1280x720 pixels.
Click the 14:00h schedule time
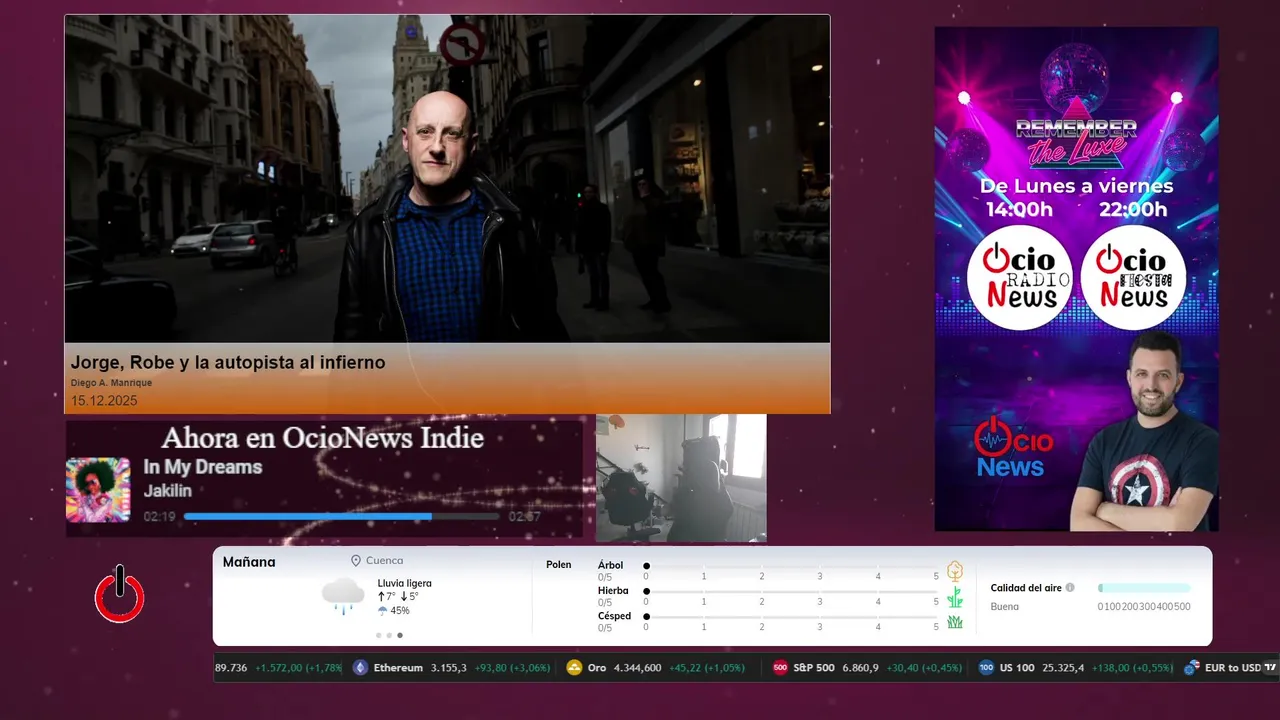(1019, 209)
